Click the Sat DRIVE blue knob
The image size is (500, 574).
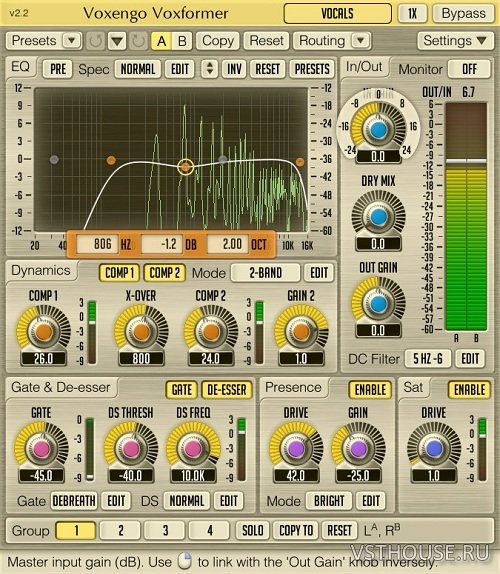(x=434, y=448)
